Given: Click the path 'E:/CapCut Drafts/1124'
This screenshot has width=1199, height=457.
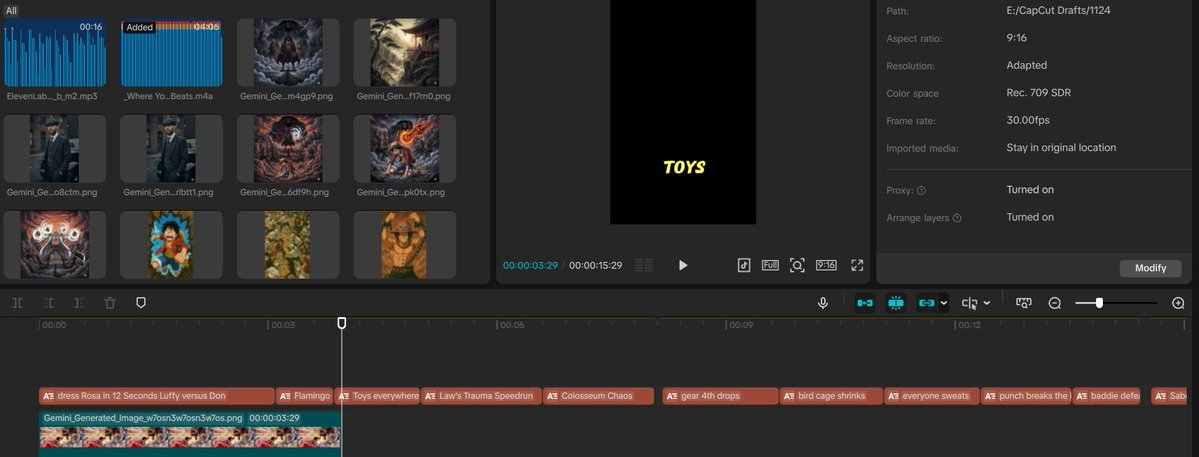Looking at the screenshot, I should pyautogui.click(x=1058, y=11).
